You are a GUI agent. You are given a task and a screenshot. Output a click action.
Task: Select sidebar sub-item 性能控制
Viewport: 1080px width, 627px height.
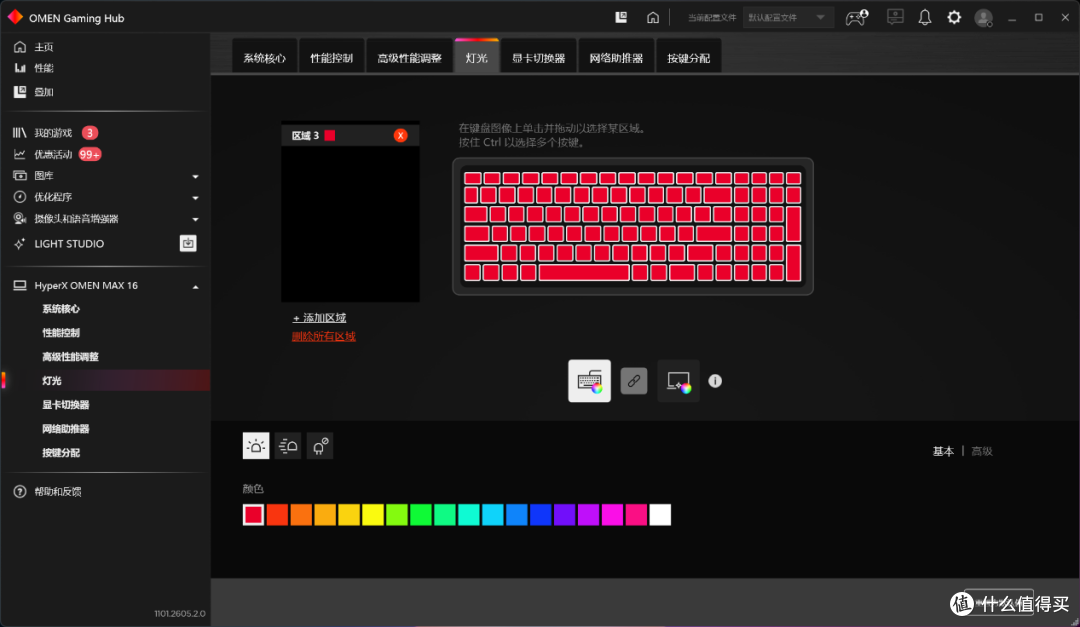pos(61,333)
